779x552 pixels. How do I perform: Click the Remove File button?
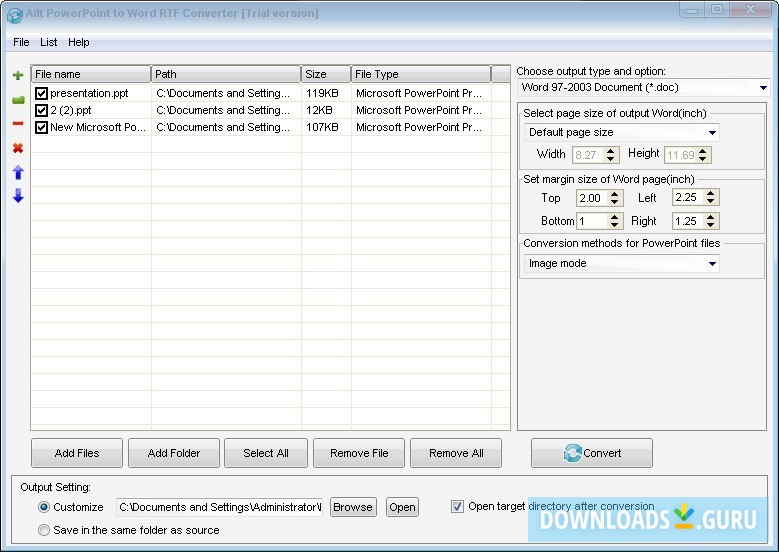[359, 453]
